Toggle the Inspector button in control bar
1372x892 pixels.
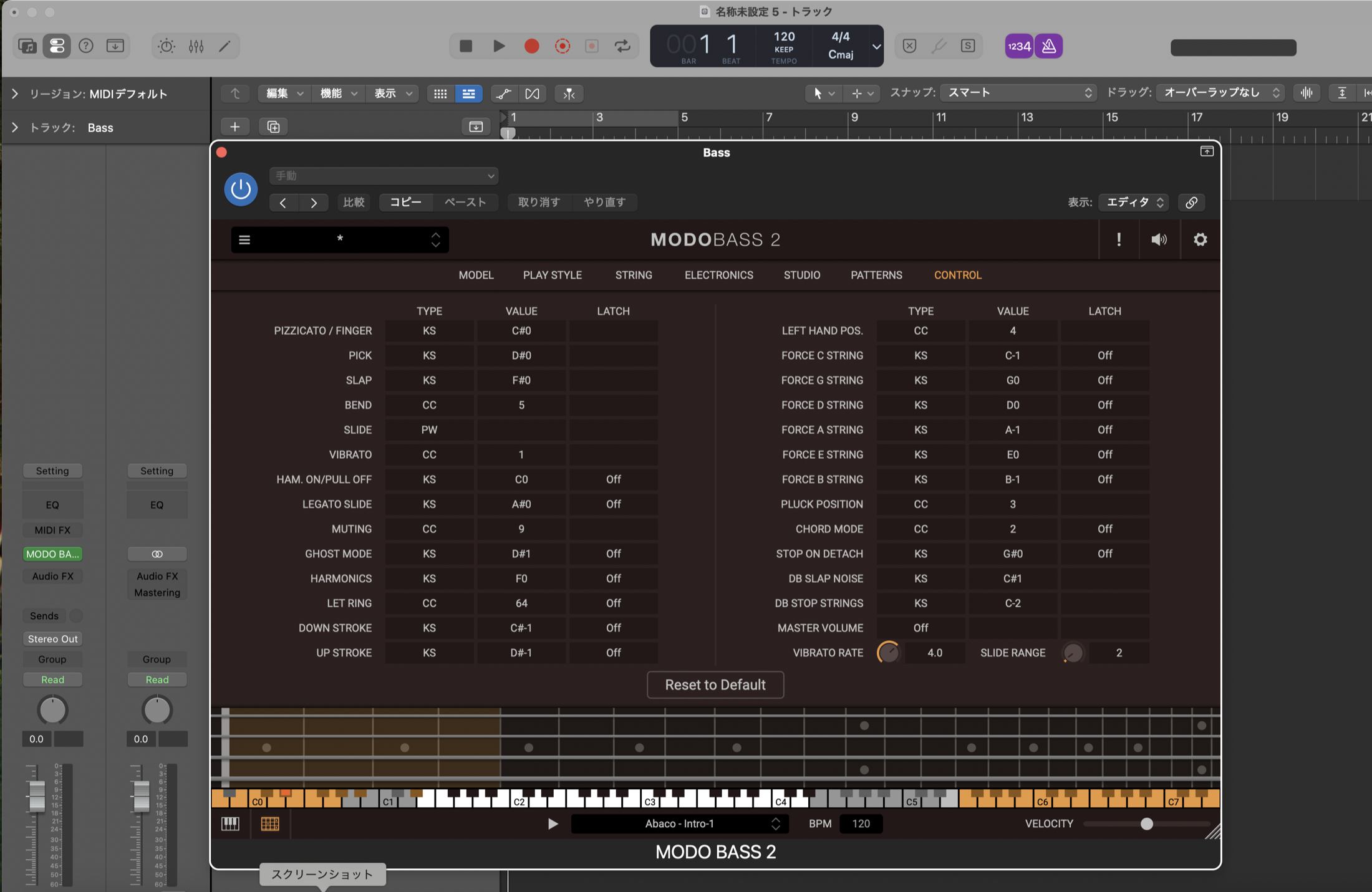click(x=57, y=46)
